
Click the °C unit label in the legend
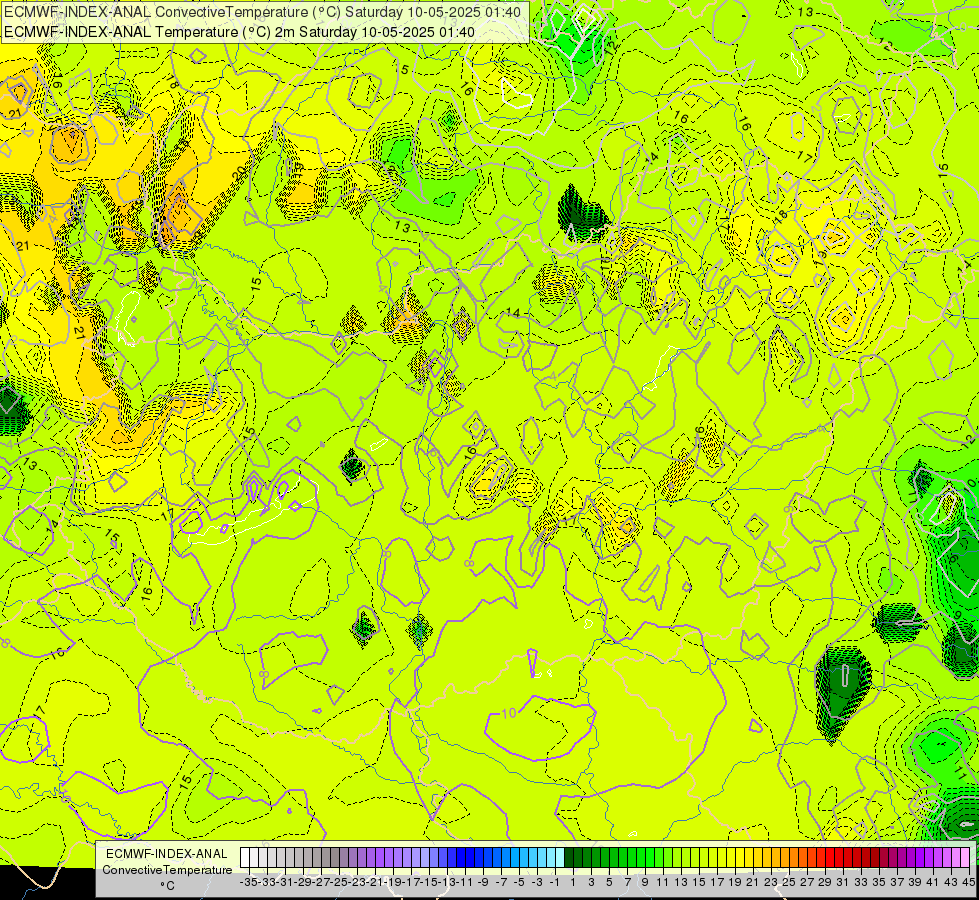(x=167, y=886)
